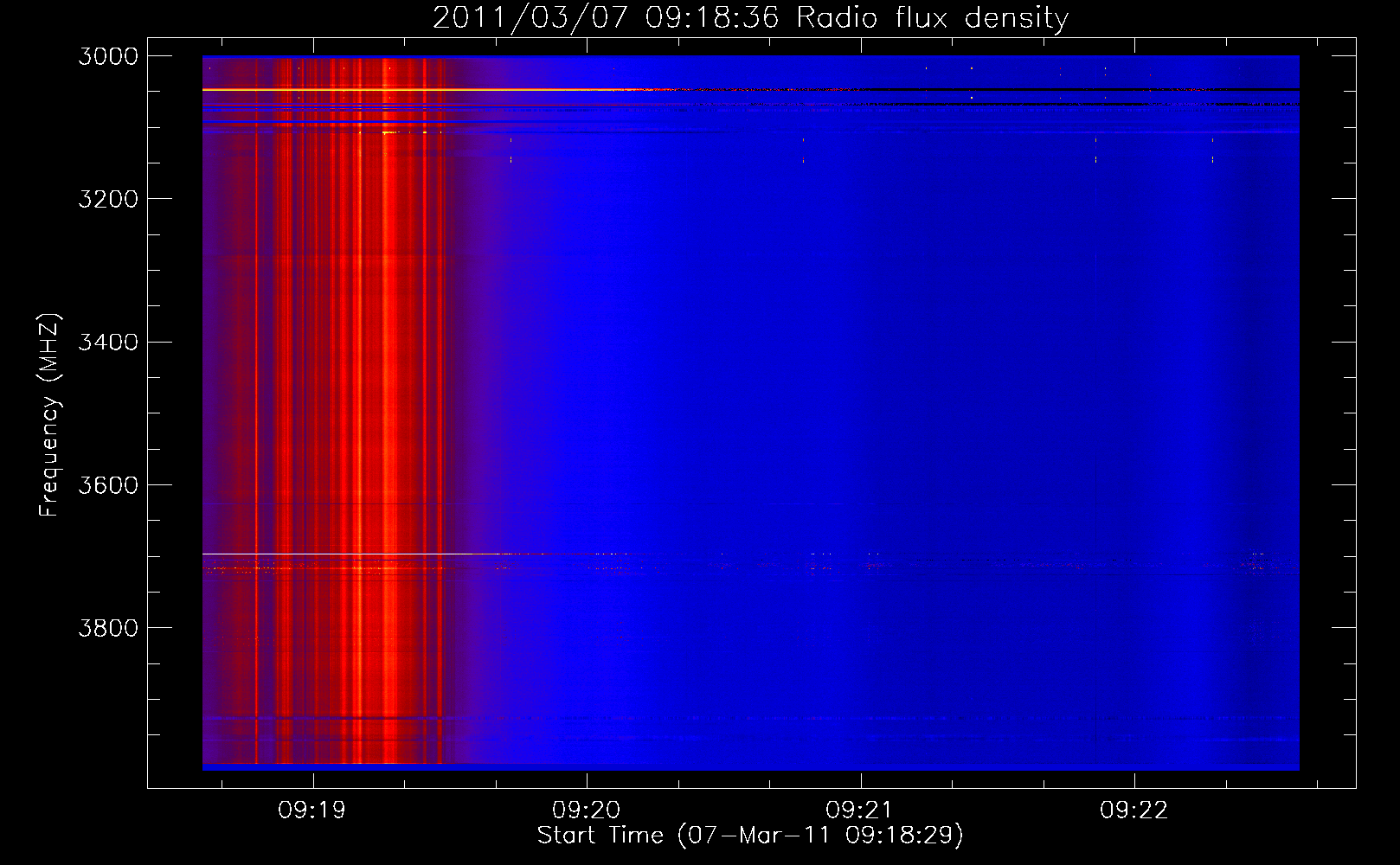Screen dimensions: 1400x865
Task: Click the 3400 frequency tick label
Action: click(108, 343)
